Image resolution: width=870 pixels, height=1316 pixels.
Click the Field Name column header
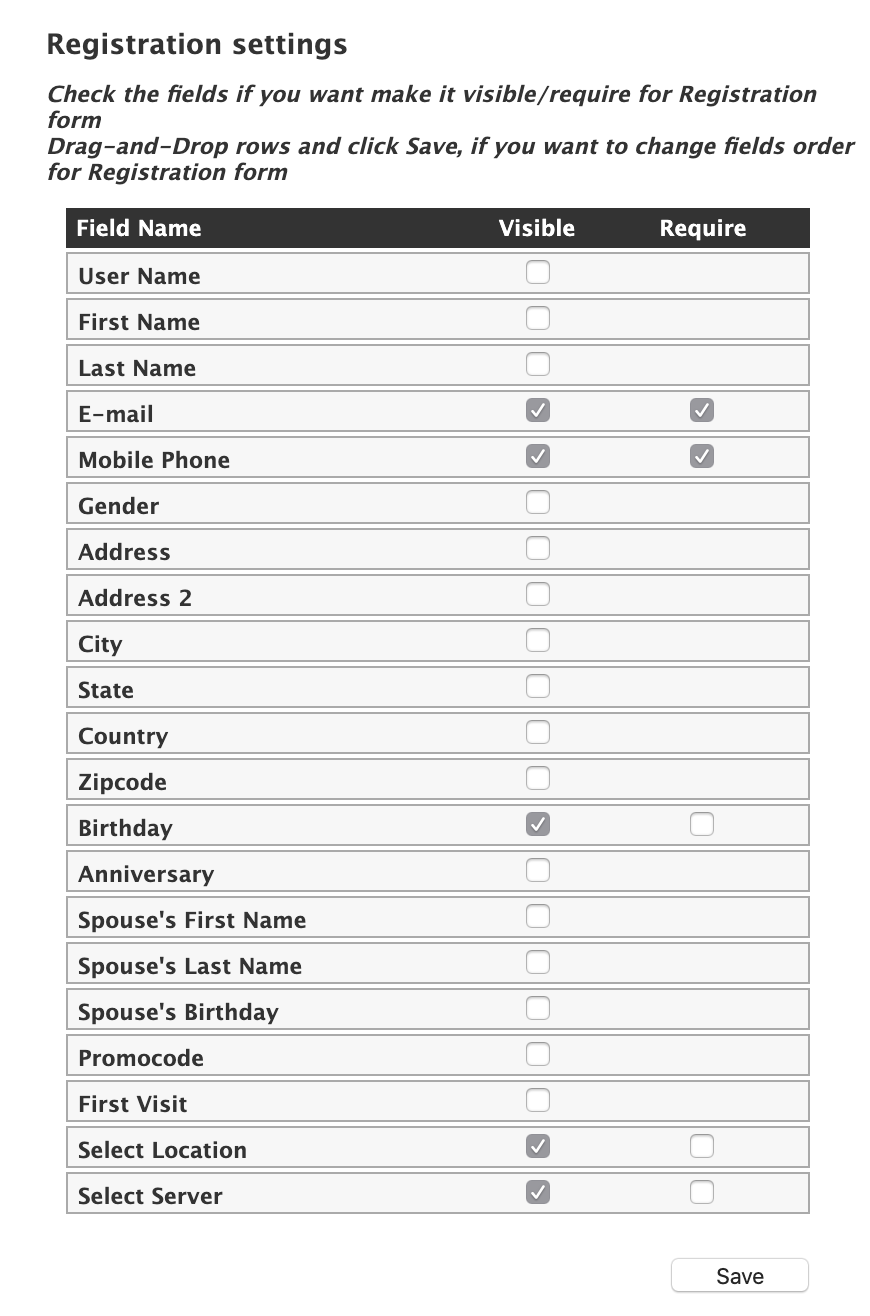click(x=139, y=228)
